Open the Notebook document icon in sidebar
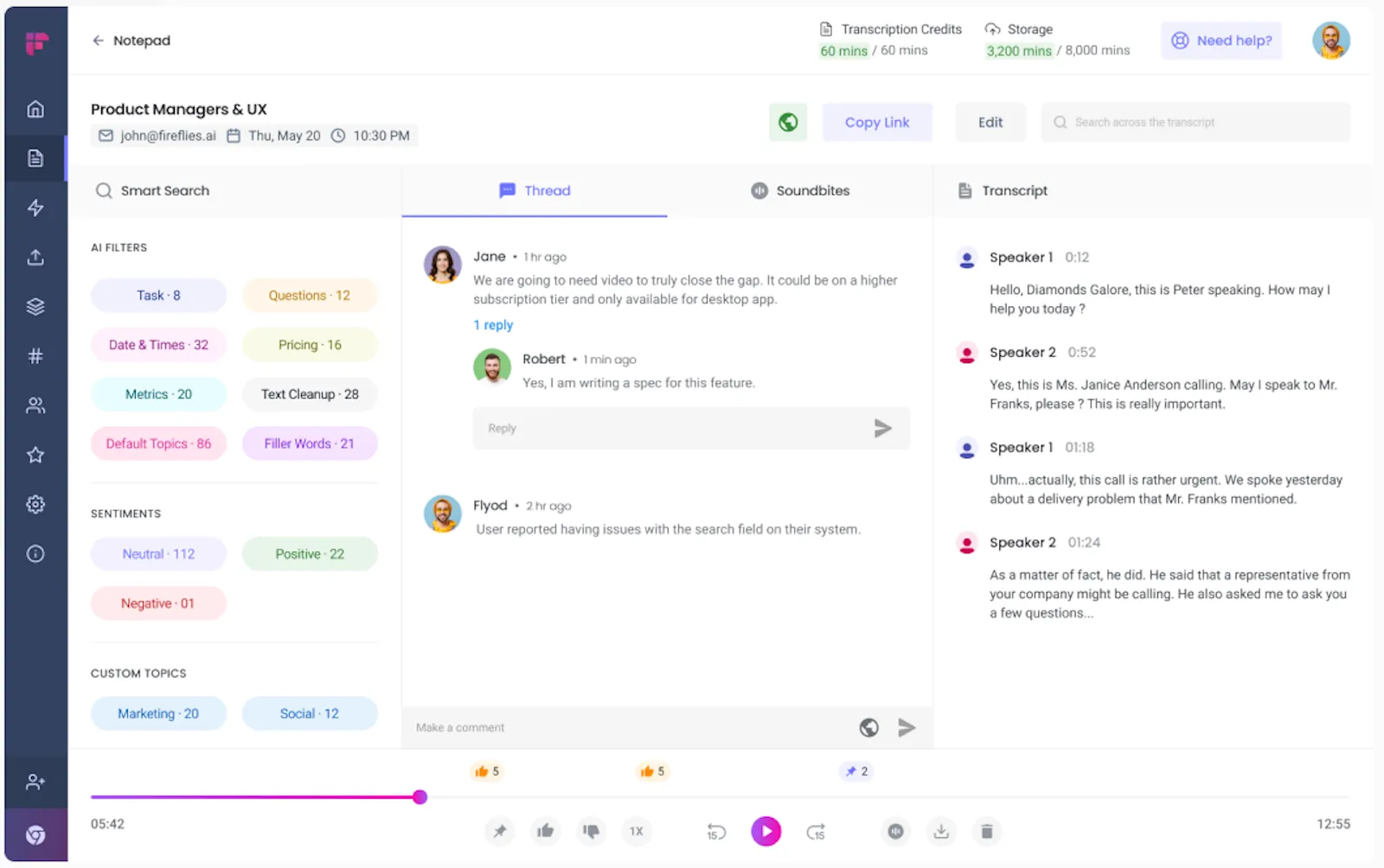 click(x=35, y=158)
